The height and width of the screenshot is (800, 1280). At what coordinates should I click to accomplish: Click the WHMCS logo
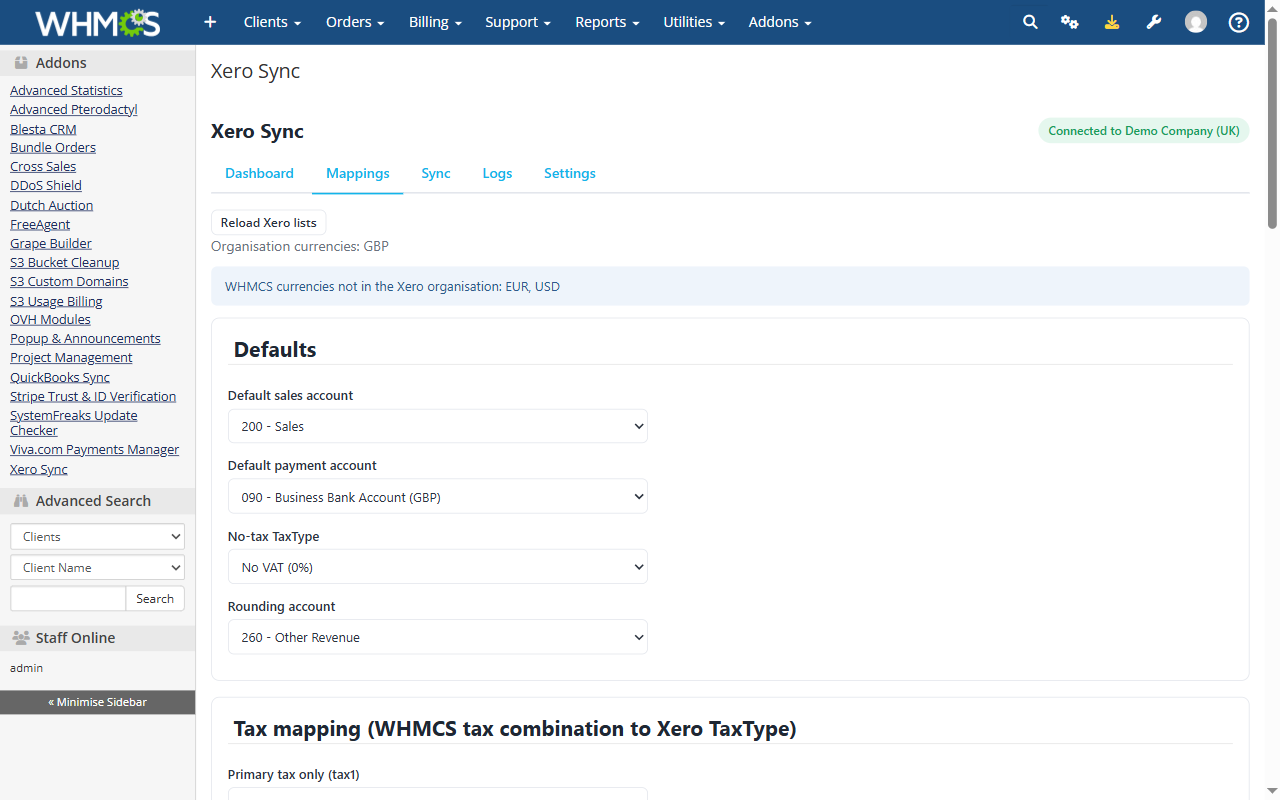[x=97, y=22]
